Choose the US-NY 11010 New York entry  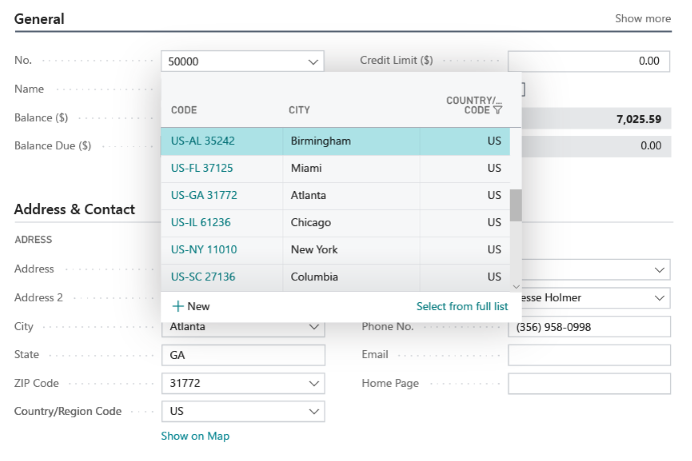point(203,249)
